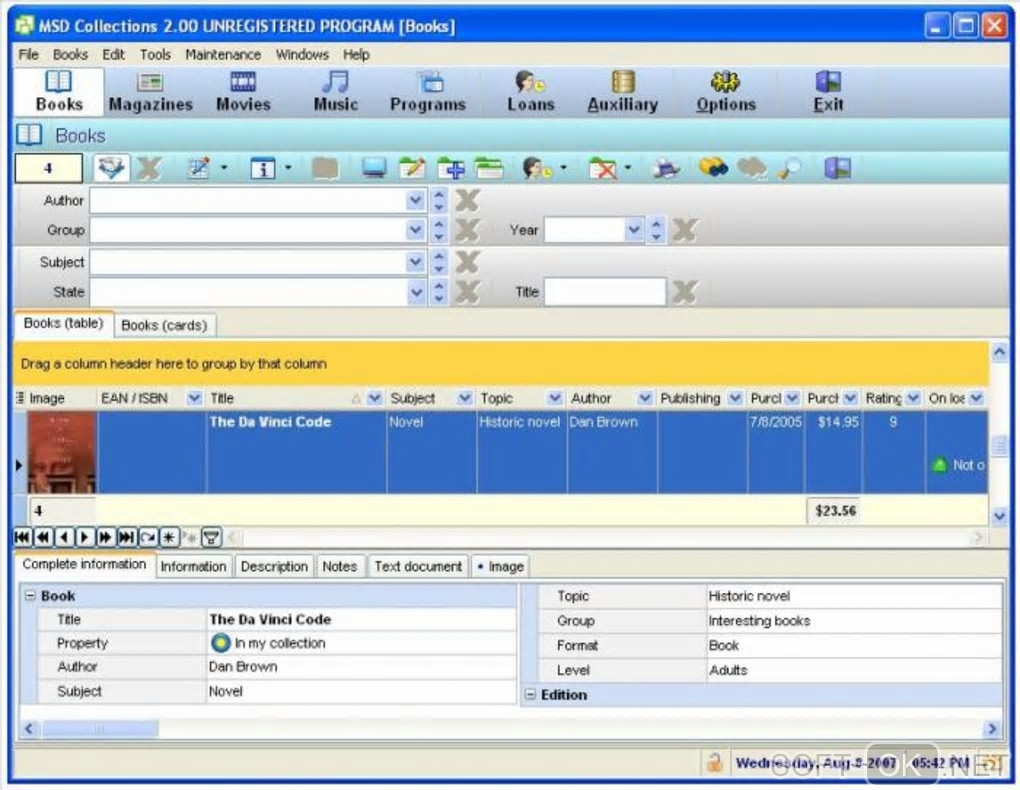Switch to the Text document tab
Screen dimensions: 1020x790
[x=418, y=566]
